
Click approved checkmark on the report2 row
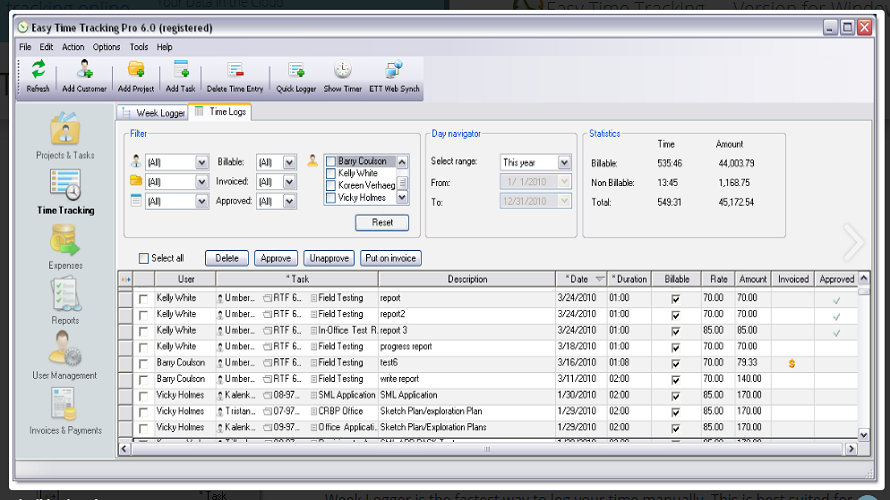click(836, 317)
